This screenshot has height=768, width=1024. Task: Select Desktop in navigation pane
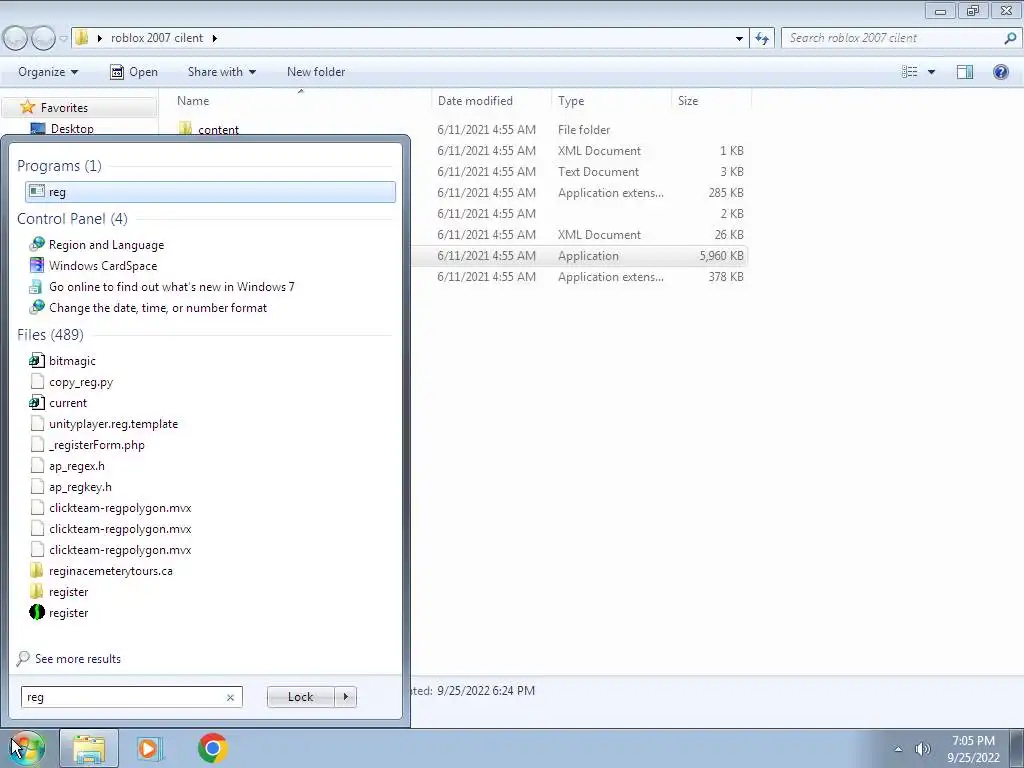pos(72,129)
